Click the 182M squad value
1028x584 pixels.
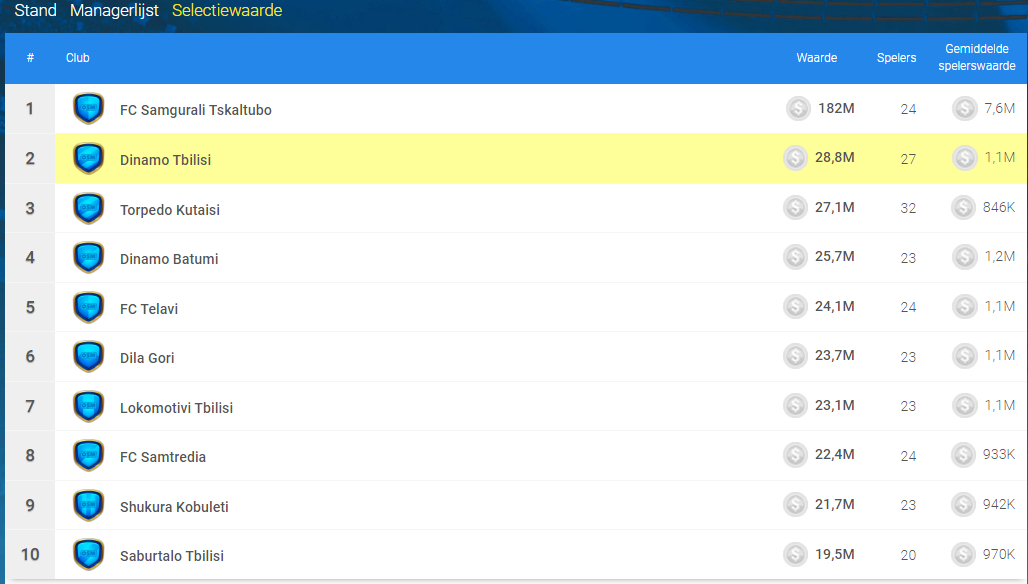(836, 108)
